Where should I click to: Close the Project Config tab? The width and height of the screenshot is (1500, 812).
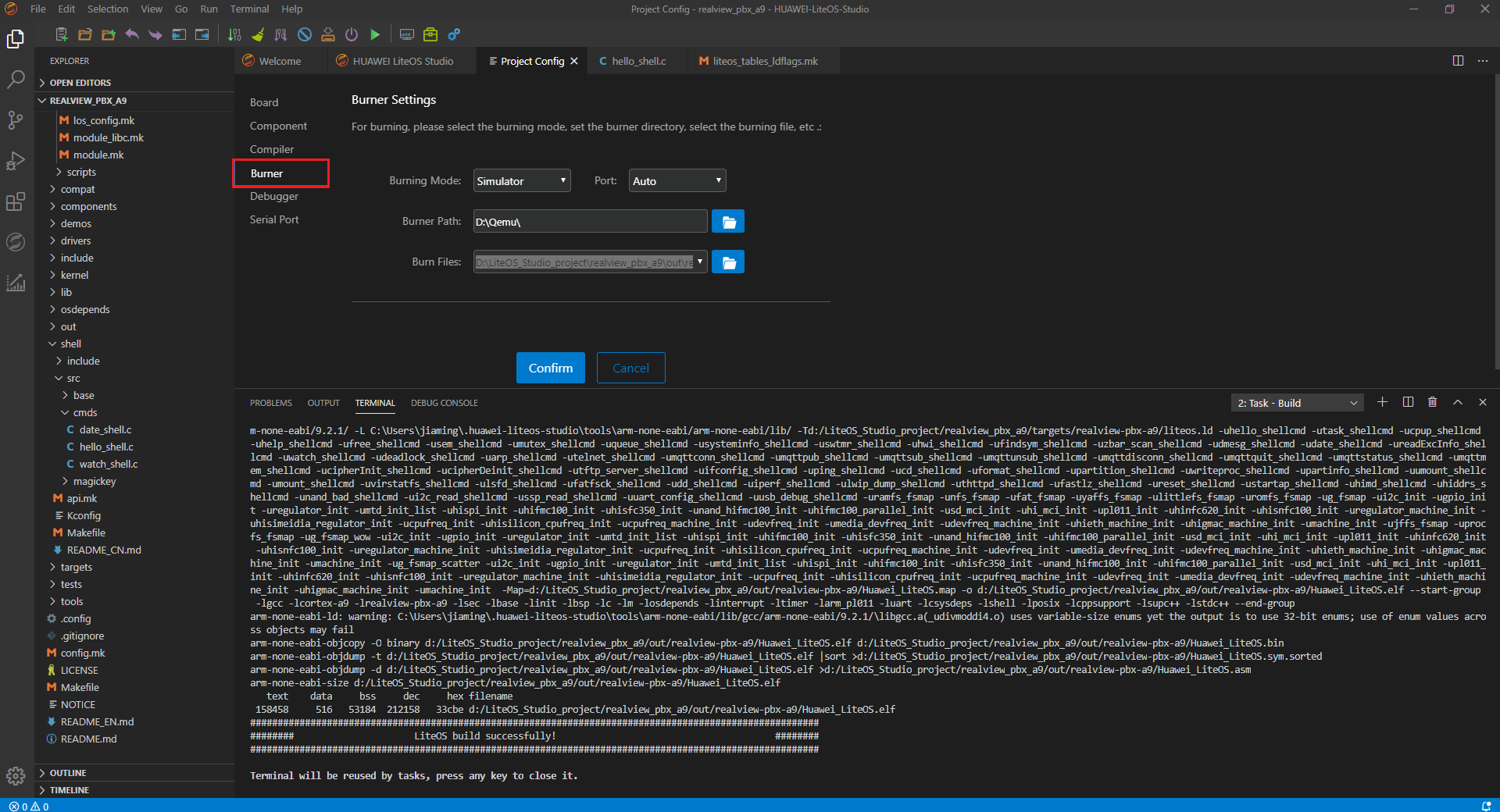pos(574,61)
